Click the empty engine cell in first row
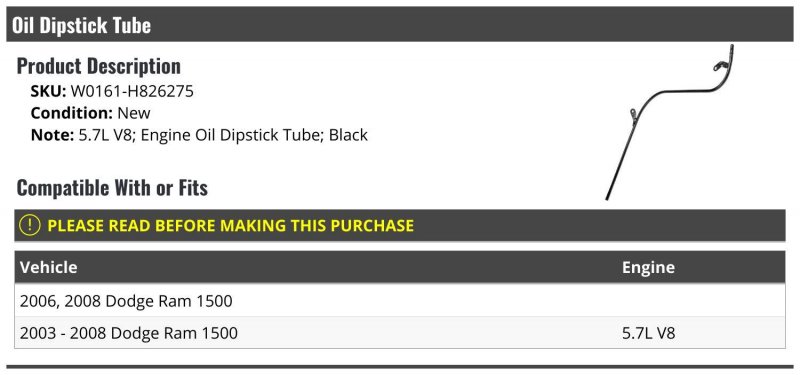Screen dimensions: 800x375 click(x=702, y=301)
